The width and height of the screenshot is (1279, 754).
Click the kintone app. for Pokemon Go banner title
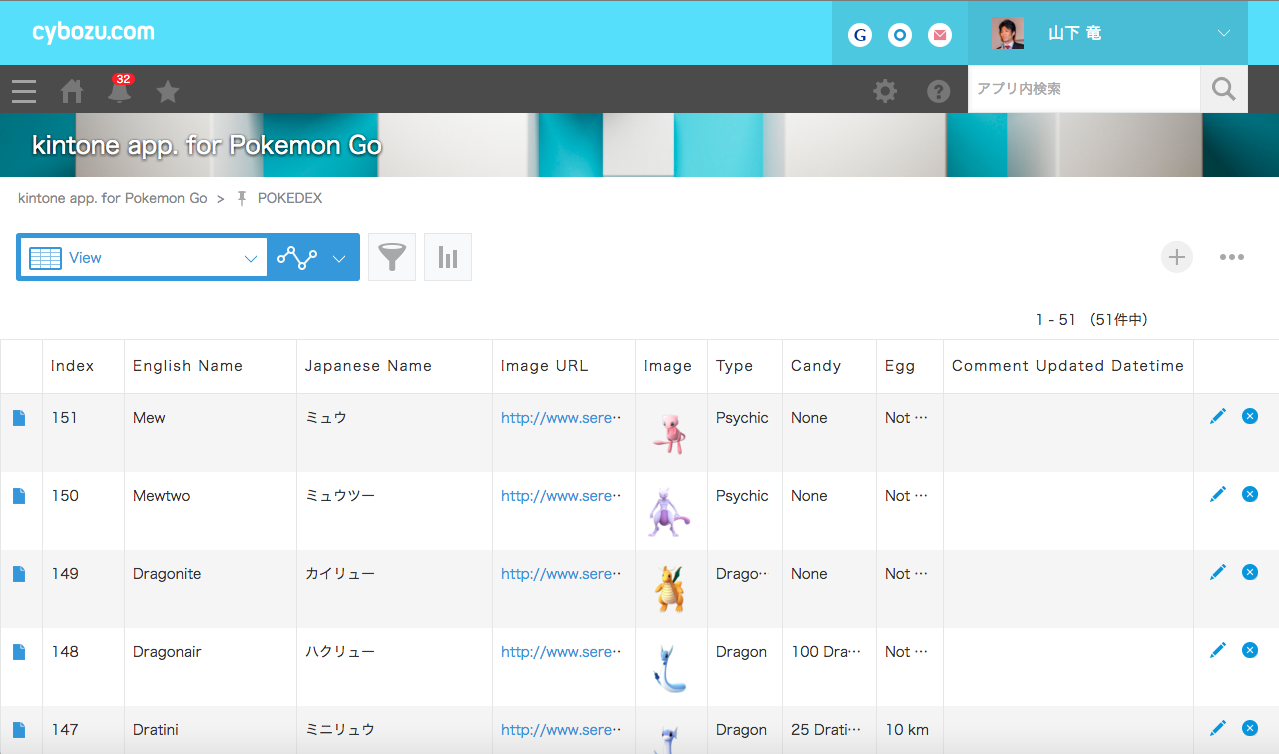[x=207, y=145]
